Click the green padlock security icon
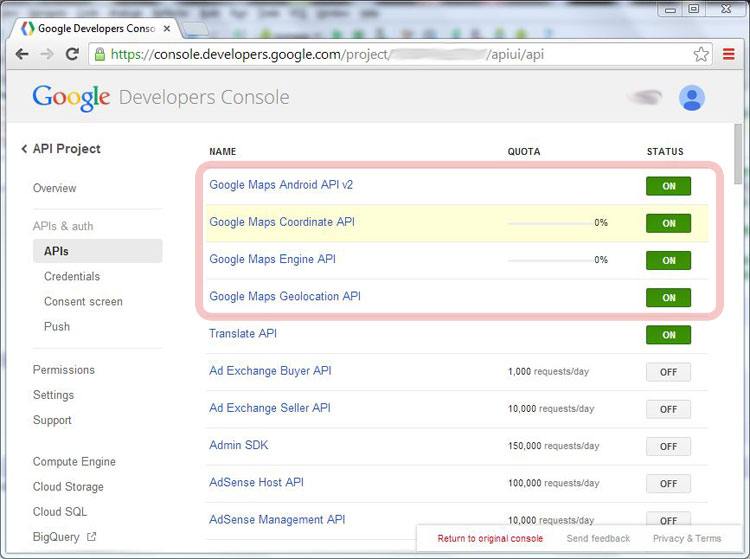750x559 pixels. pos(99,54)
